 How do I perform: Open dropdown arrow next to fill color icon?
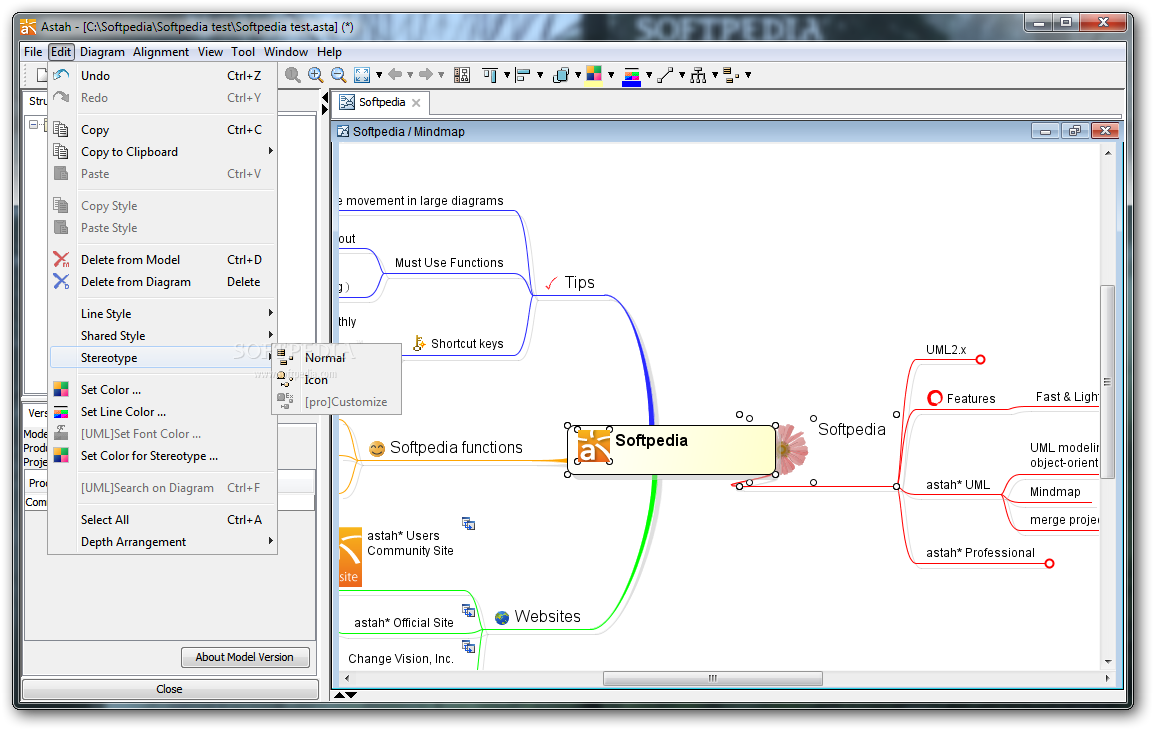tap(611, 75)
